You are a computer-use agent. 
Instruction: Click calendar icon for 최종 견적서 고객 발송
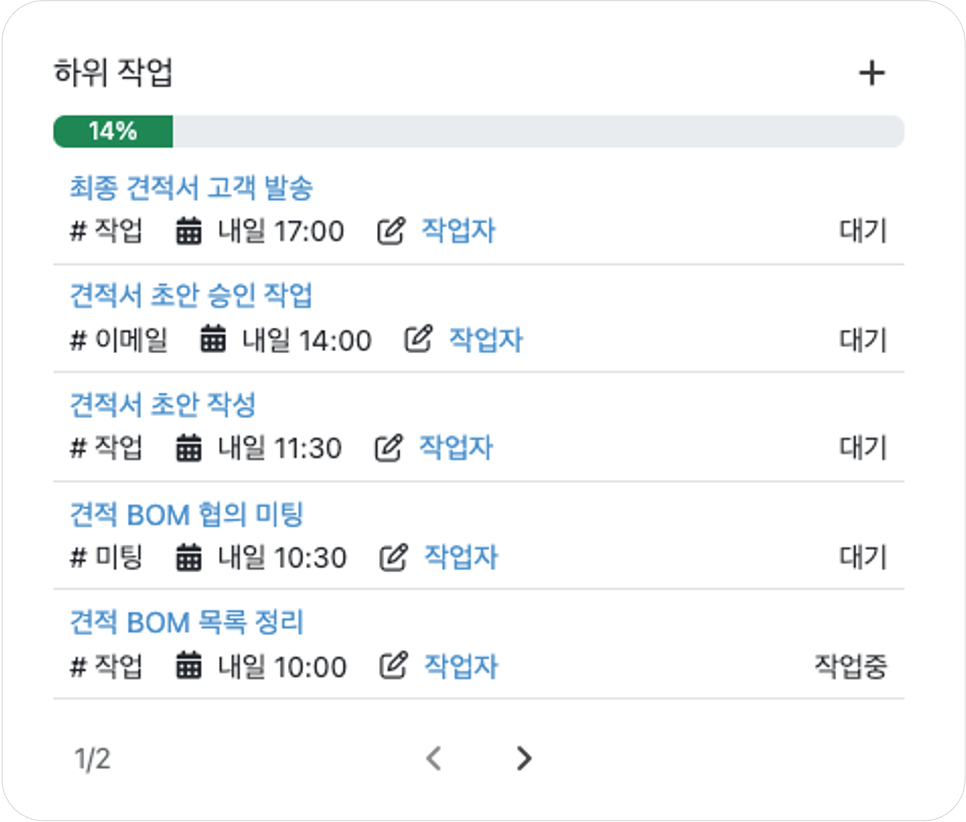coord(189,231)
